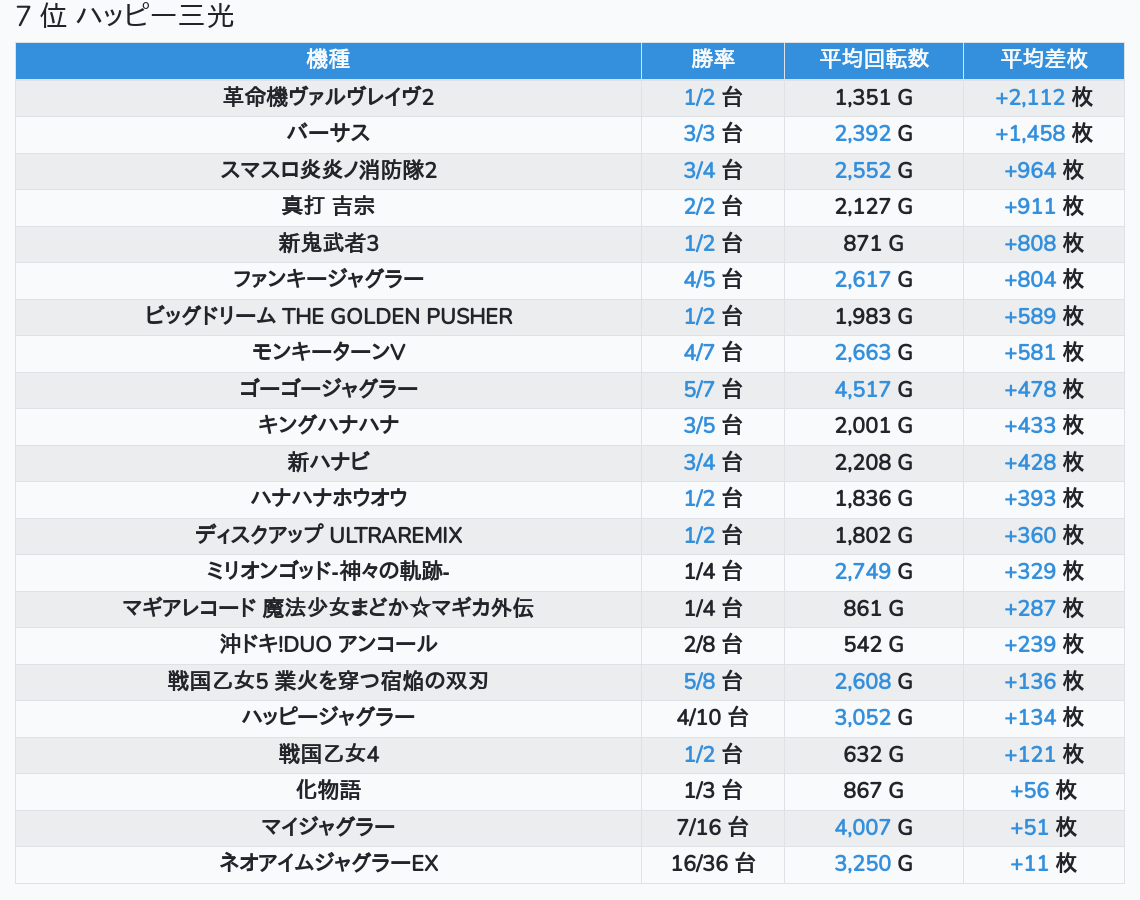
Task: Select the 1,802 G value for ディスクアップ
Action: 874,536
